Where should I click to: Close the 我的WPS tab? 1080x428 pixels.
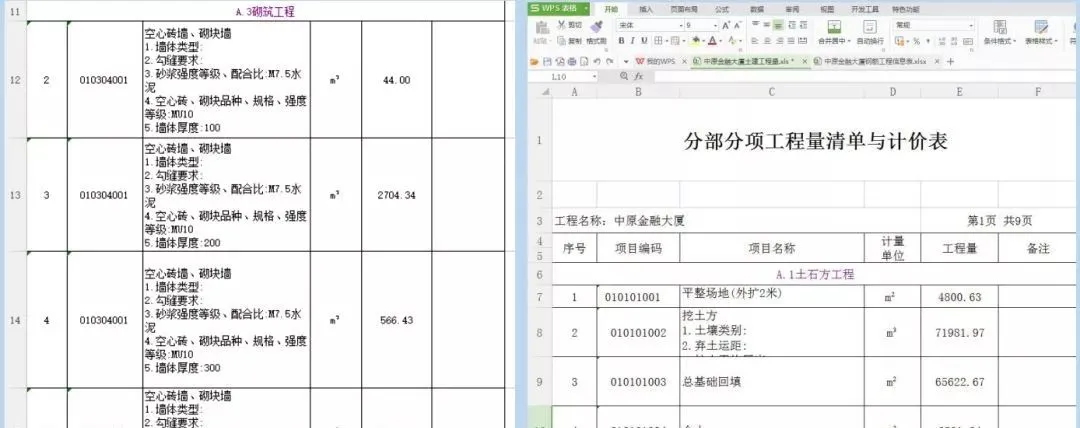pyautogui.click(x=684, y=61)
